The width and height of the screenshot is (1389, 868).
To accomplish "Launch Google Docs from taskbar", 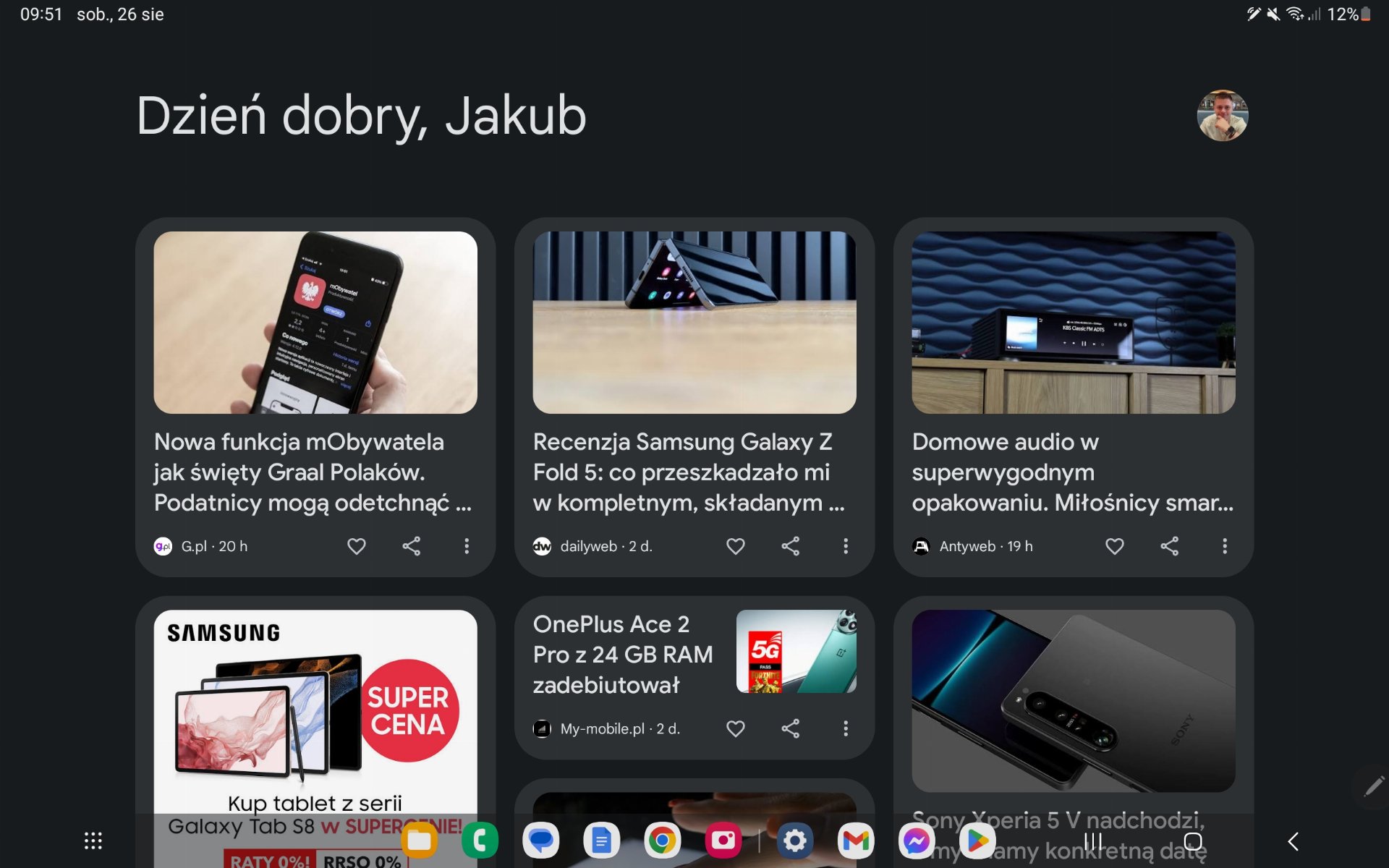I will tap(602, 841).
